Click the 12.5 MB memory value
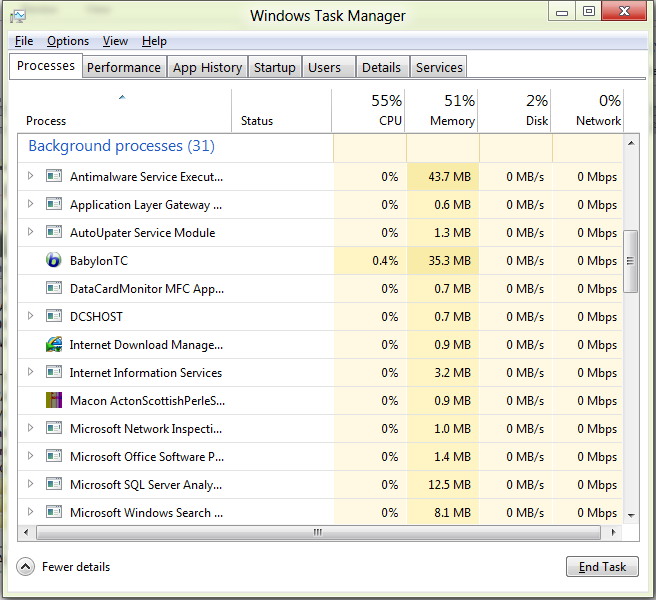 click(449, 485)
